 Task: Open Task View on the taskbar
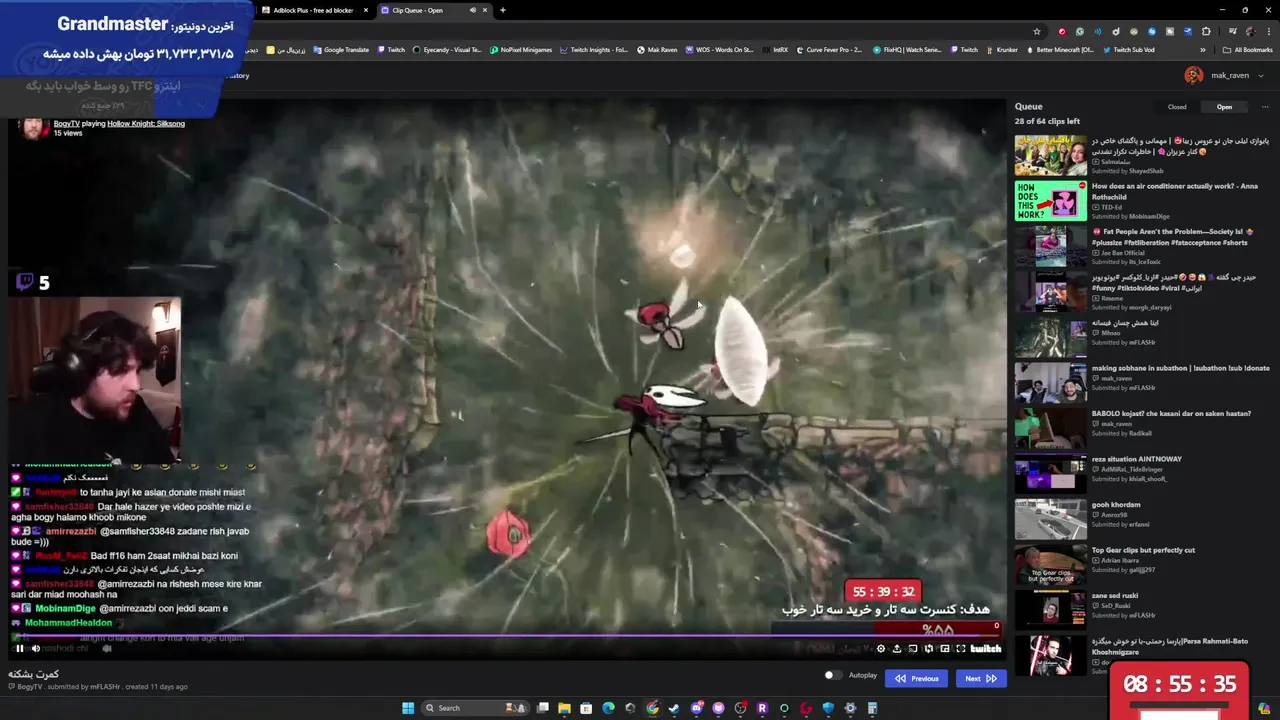[542, 708]
